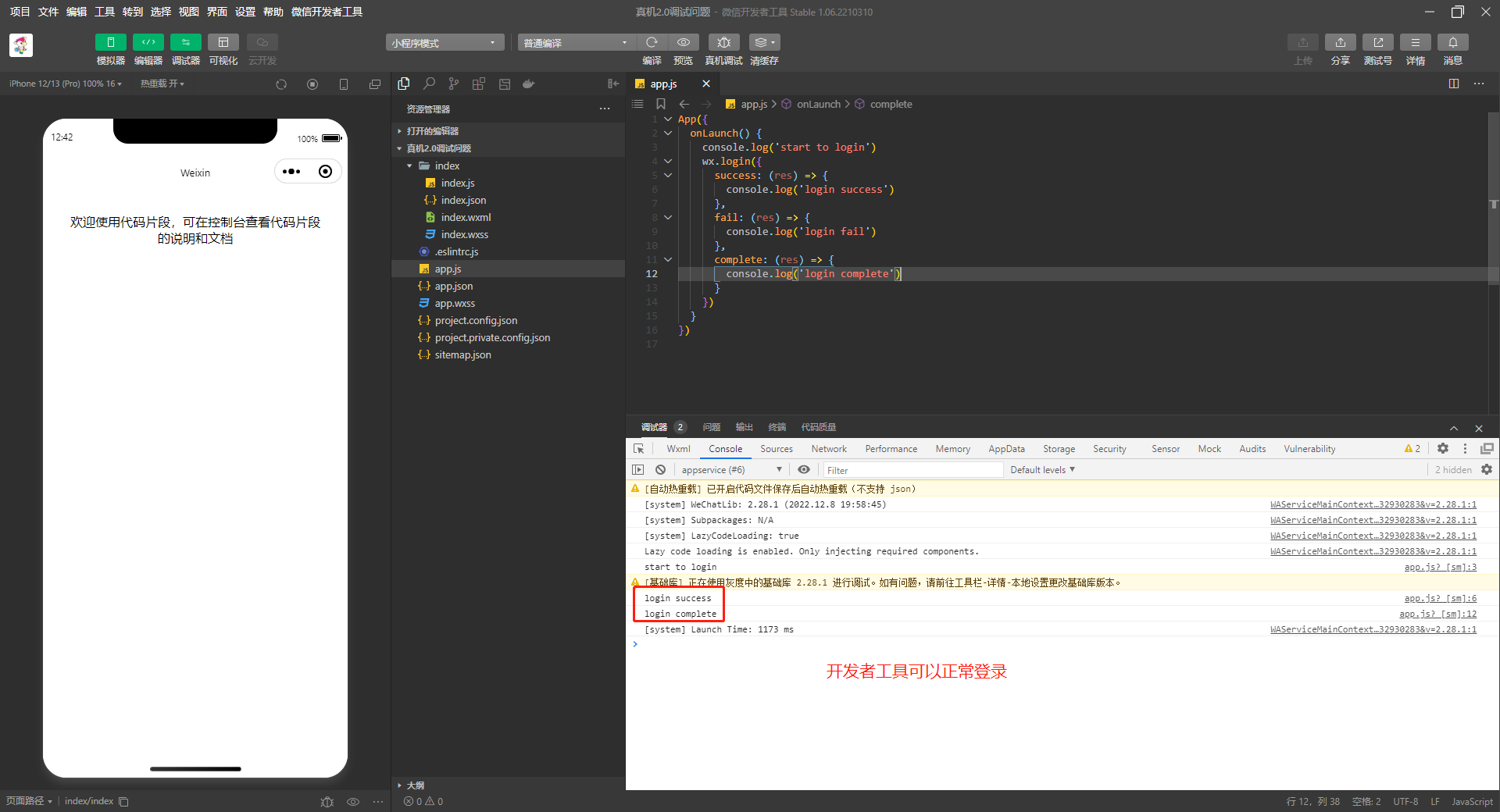
Task: Switch to the 问题 panel tab
Action: point(711,427)
